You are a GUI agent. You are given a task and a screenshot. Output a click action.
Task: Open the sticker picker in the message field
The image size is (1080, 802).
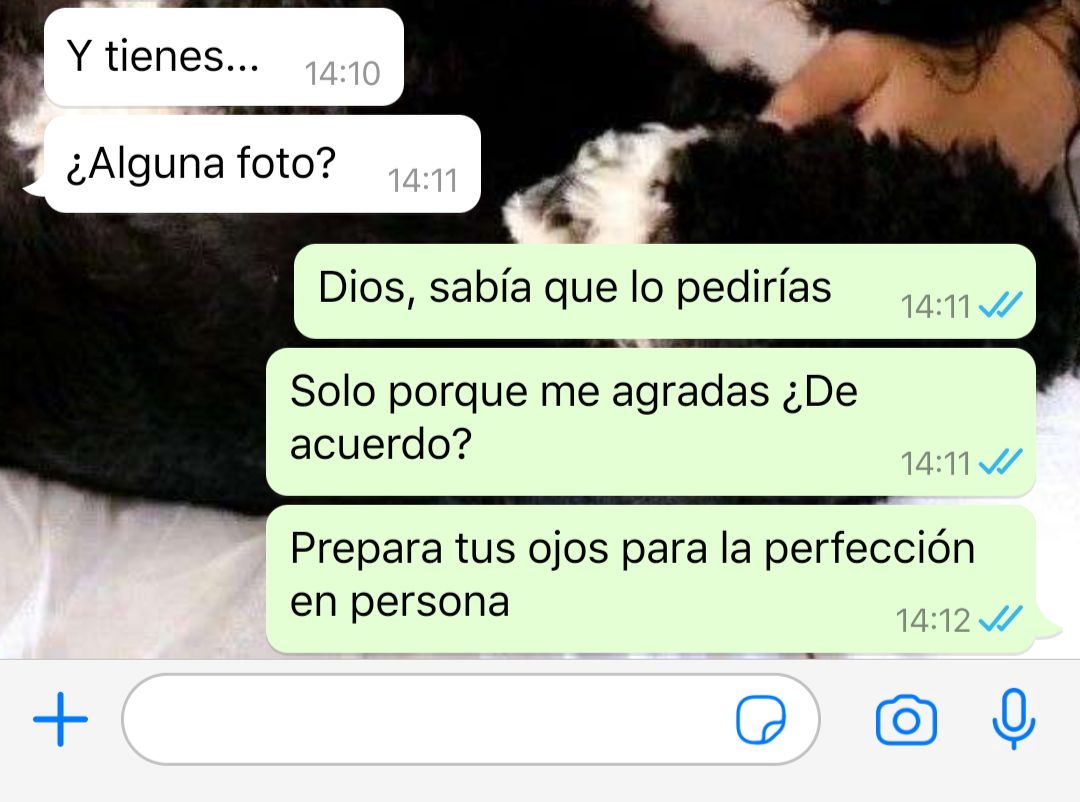pos(761,719)
